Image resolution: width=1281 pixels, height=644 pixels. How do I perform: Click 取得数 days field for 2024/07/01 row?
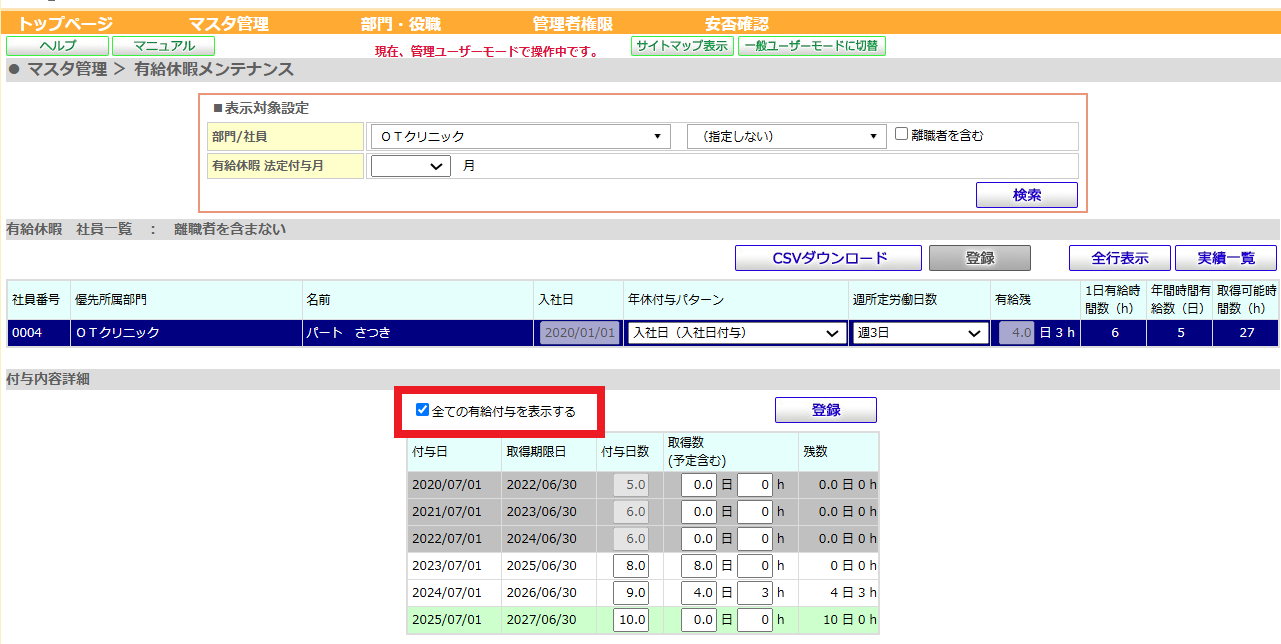[699, 592]
